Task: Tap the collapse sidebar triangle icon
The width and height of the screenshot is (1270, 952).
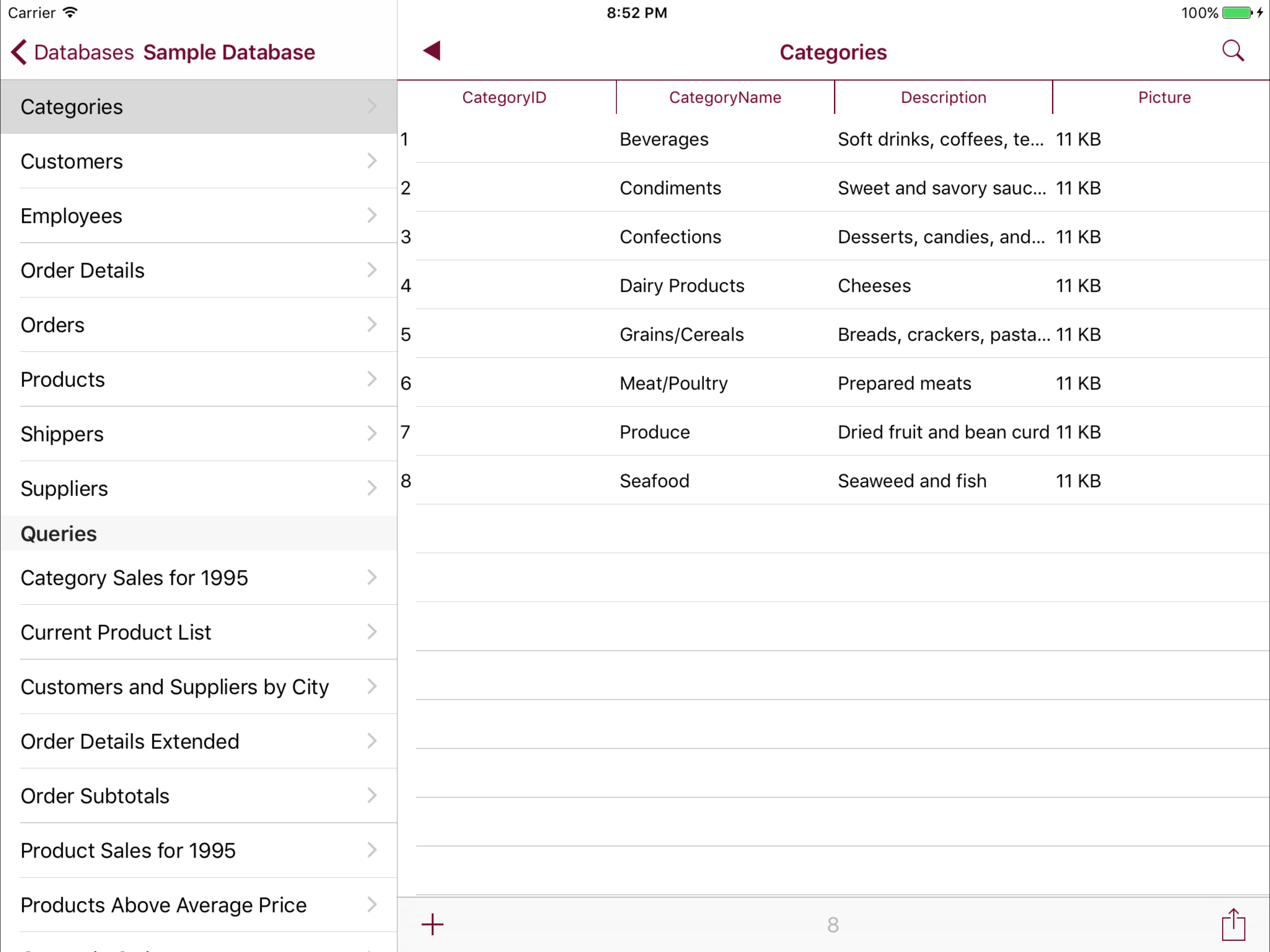Action: [x=432, y=51]
